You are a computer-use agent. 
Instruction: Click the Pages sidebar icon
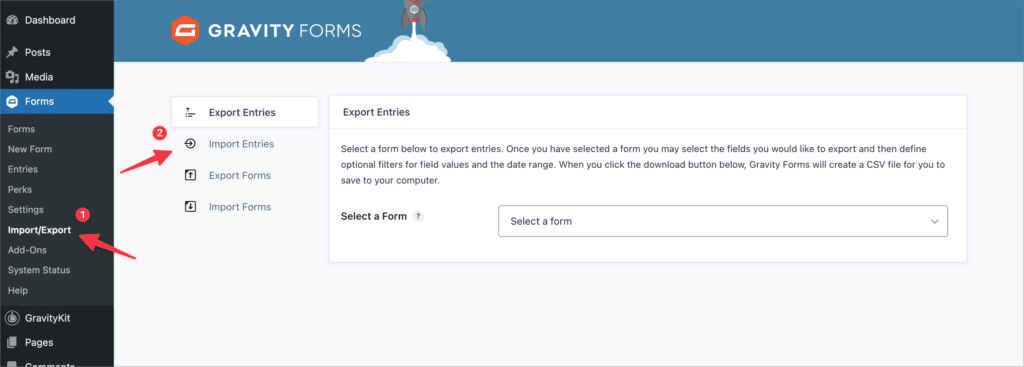tap(11, 342)
